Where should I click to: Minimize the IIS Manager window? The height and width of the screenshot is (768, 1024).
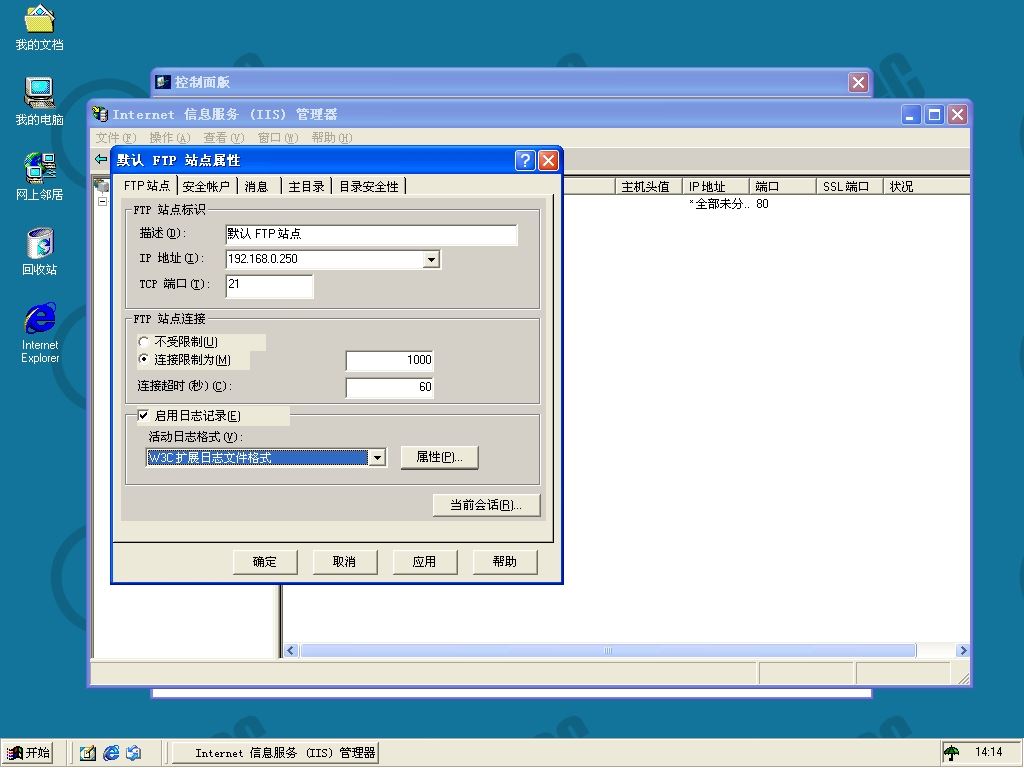[911, 115]
